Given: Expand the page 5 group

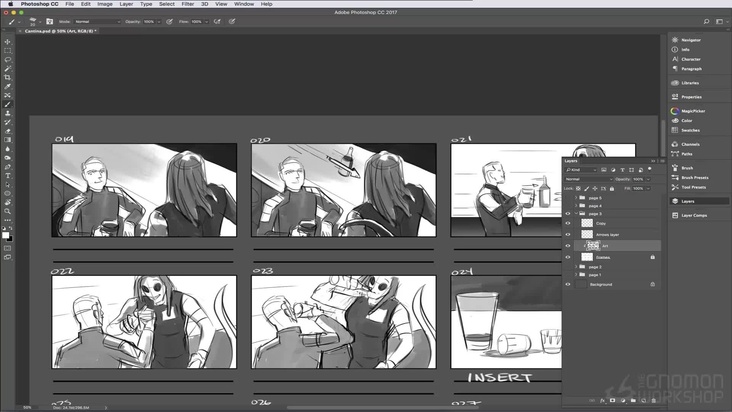Looking at the screenshot, I should [576, 198].
